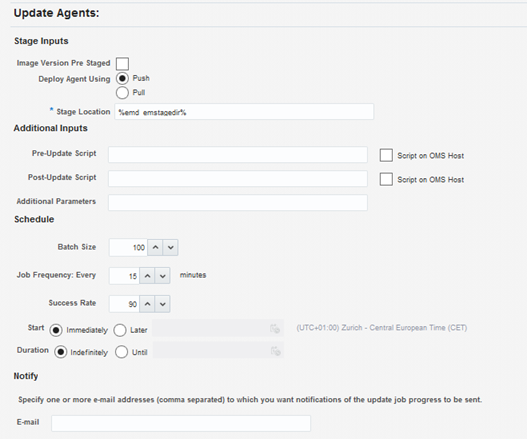Decrease Success Rate with down arrow
The height and width of the screenshot is (439, 527).
pyautogui.click(x=162, y=304)
